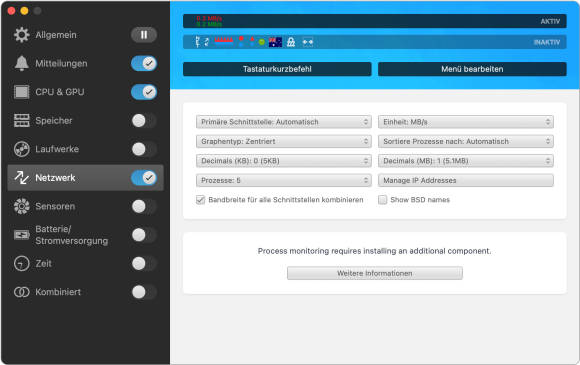The height and width of the screenshot is (365, 580).
Task: Select the Netzwerk sidebar item
Action: (85, 178)
